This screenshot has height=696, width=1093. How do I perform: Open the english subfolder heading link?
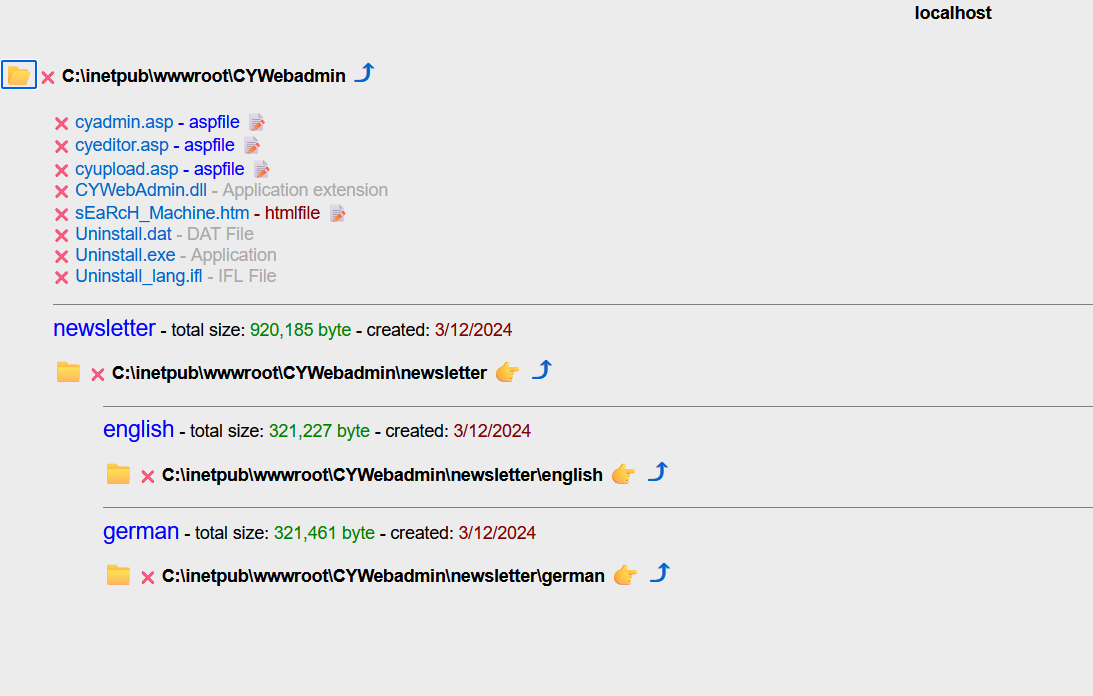(x=138, y=429)
